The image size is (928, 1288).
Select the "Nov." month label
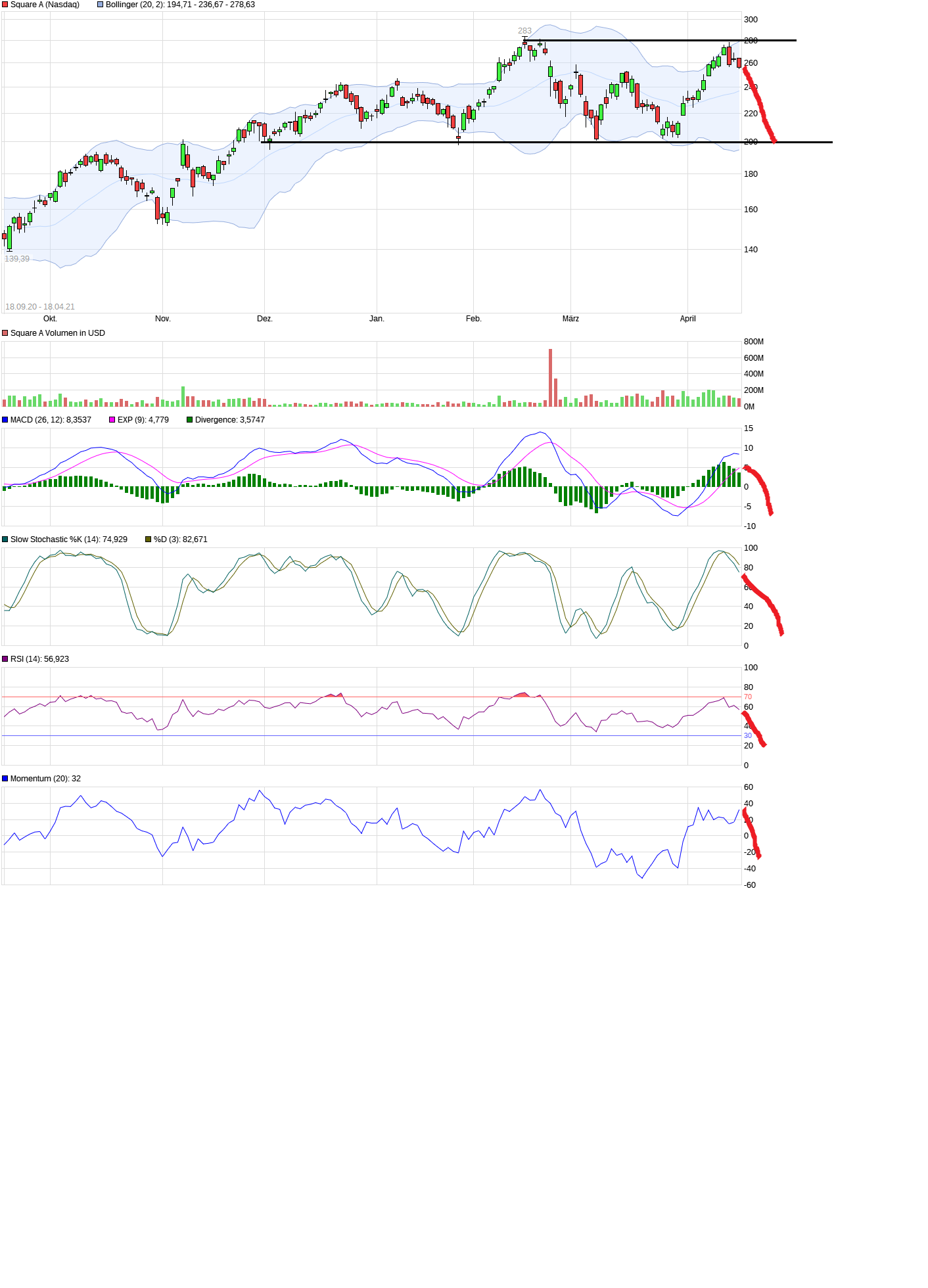point(163,319)
